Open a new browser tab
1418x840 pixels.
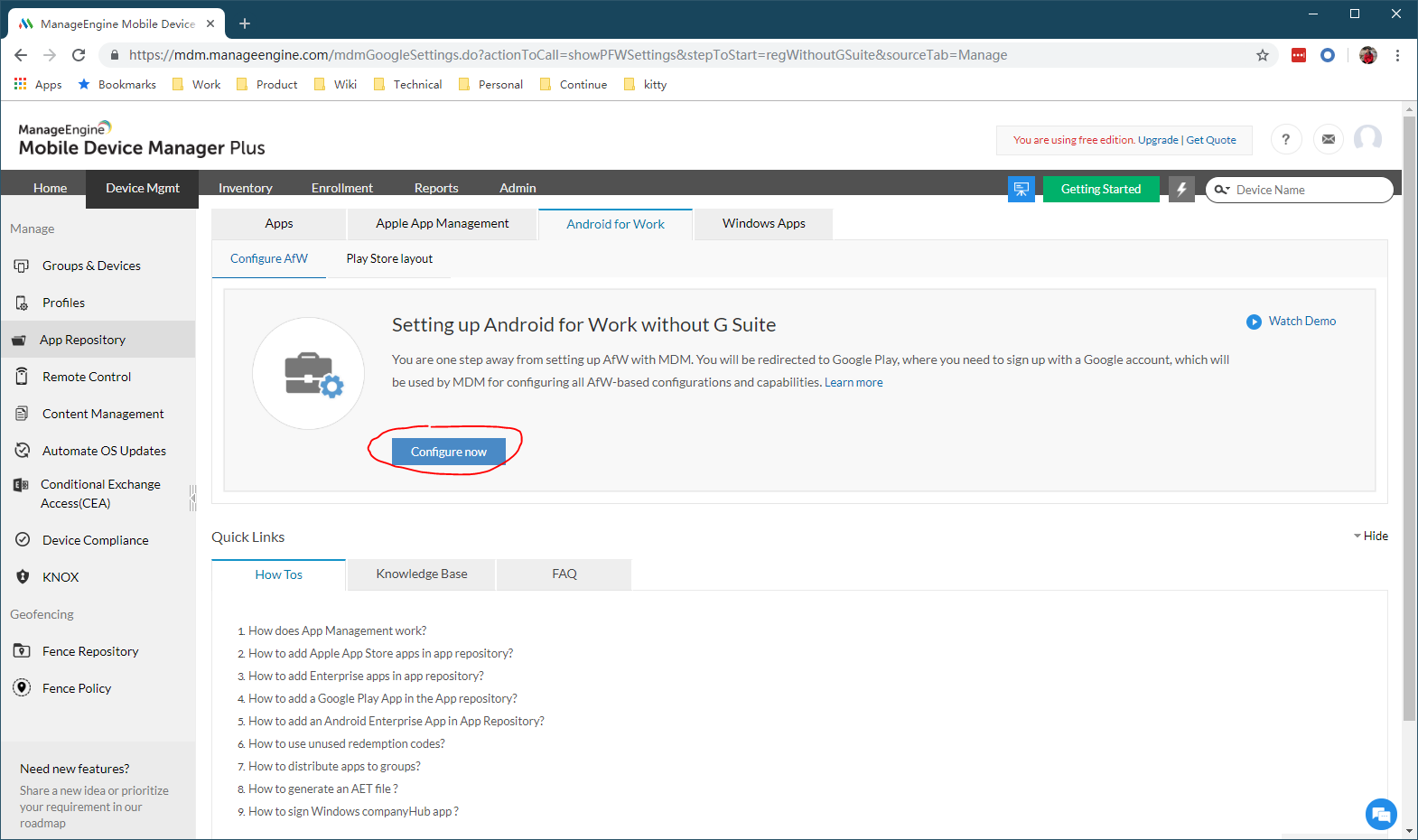coord(245,23)
